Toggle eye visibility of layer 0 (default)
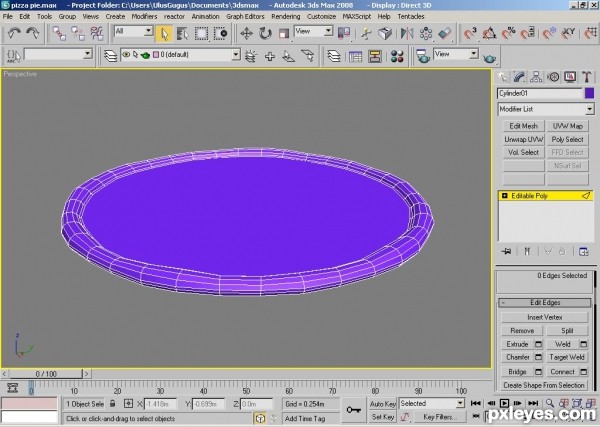 (x=126, y=55)
